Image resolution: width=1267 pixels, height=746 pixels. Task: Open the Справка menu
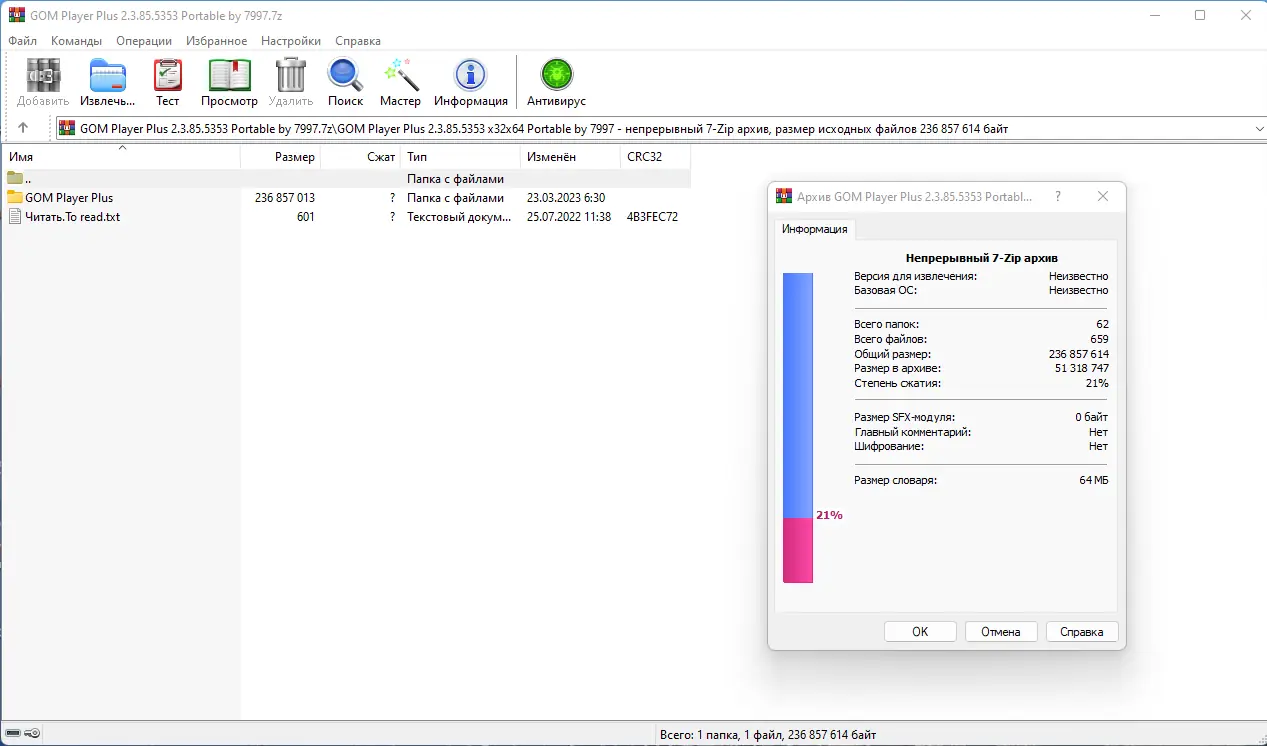358,41
